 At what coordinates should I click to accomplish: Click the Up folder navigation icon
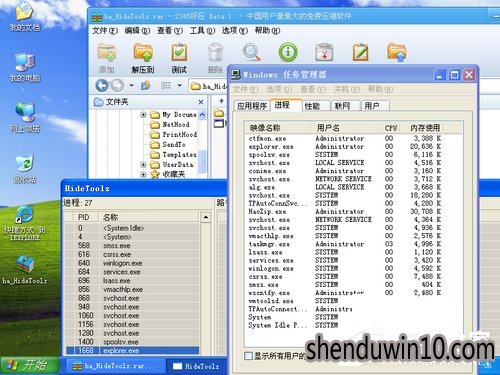[x=146, y=86]
